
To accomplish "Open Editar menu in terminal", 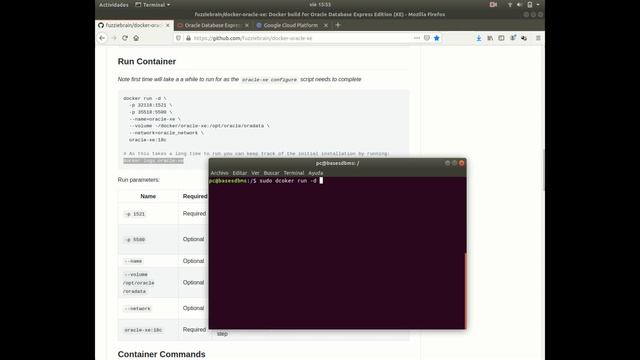I will (240, 173).
